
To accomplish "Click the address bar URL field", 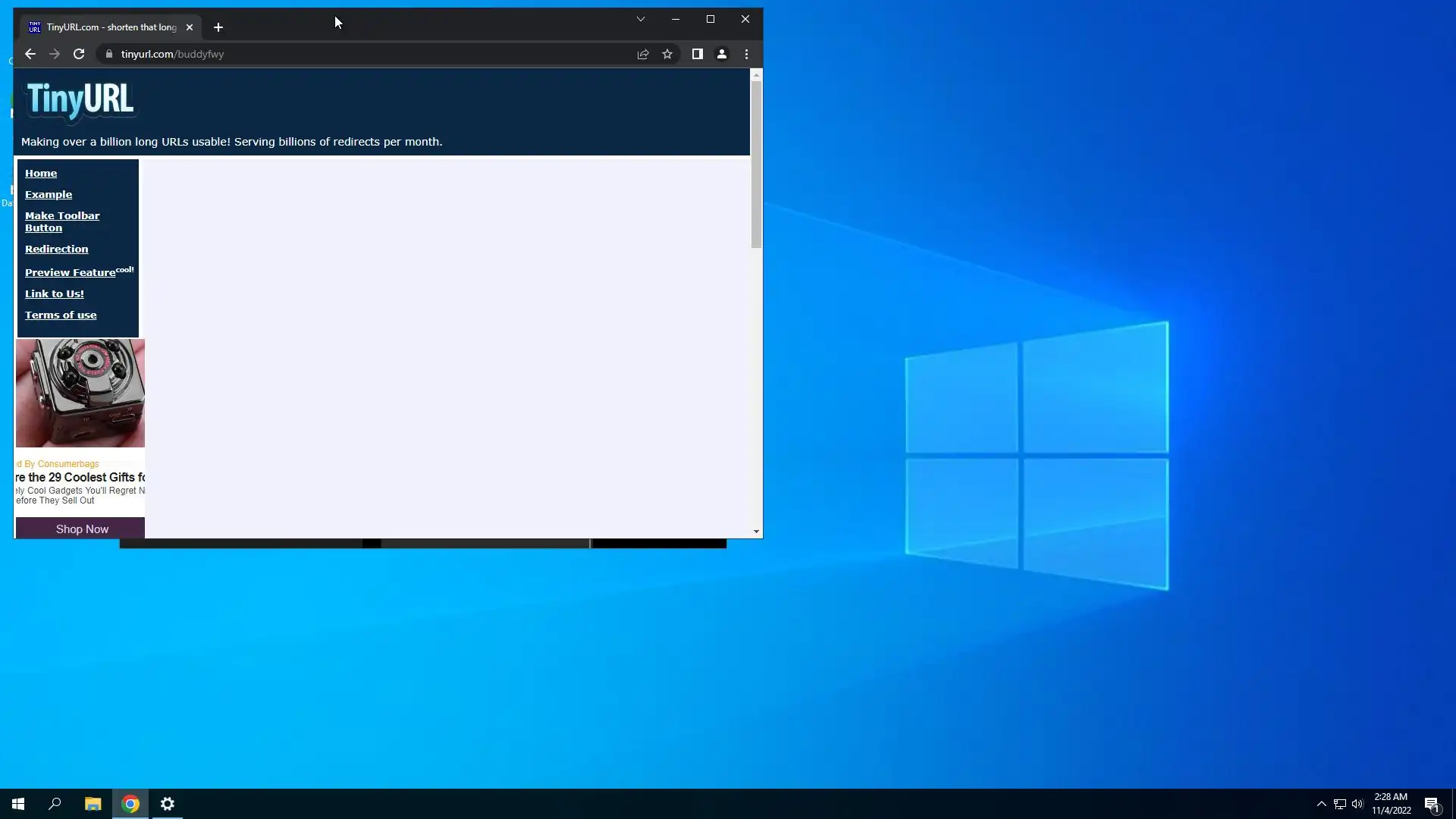I will (364, 54).
